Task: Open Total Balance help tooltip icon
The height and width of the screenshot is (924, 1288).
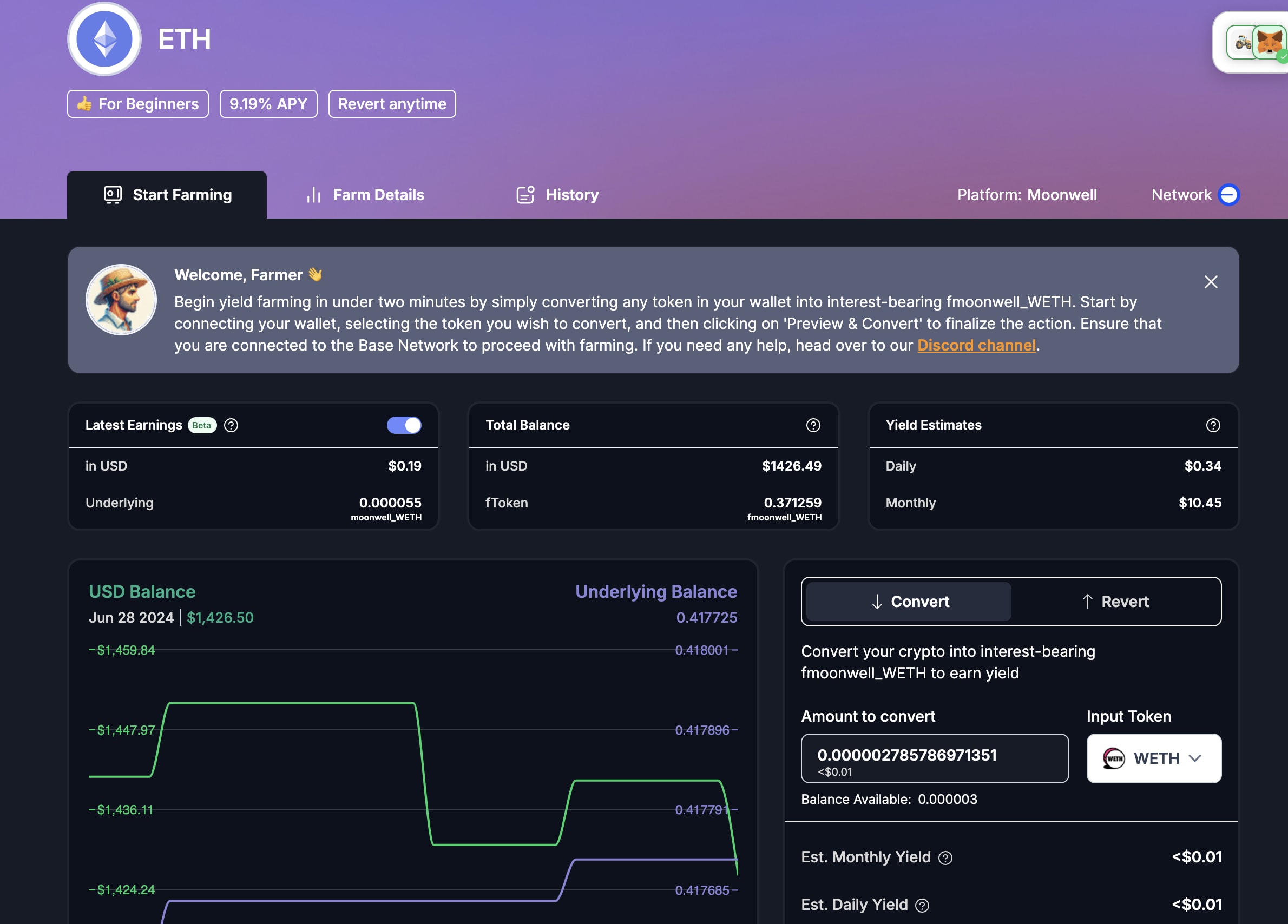Action: [x=813, y=425]
